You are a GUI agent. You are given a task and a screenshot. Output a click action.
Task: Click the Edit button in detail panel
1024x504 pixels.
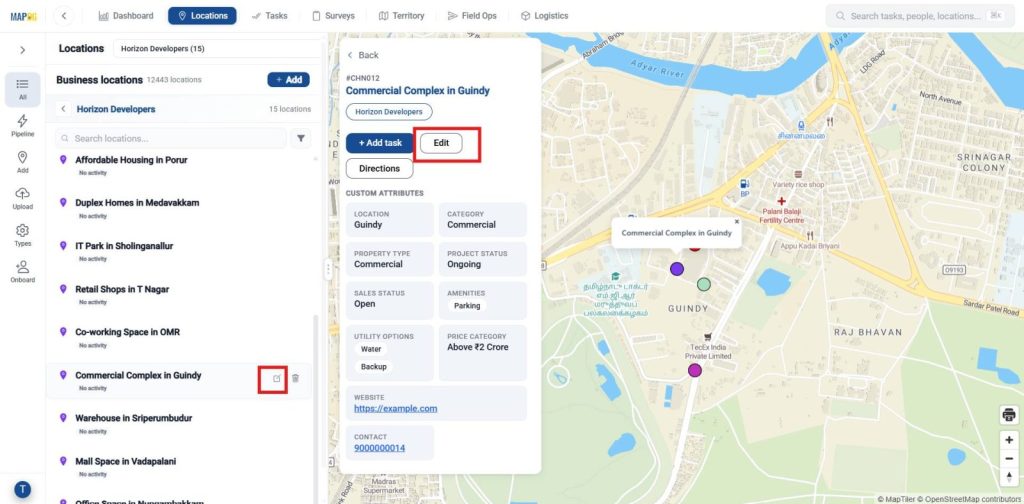coord(441,143)
